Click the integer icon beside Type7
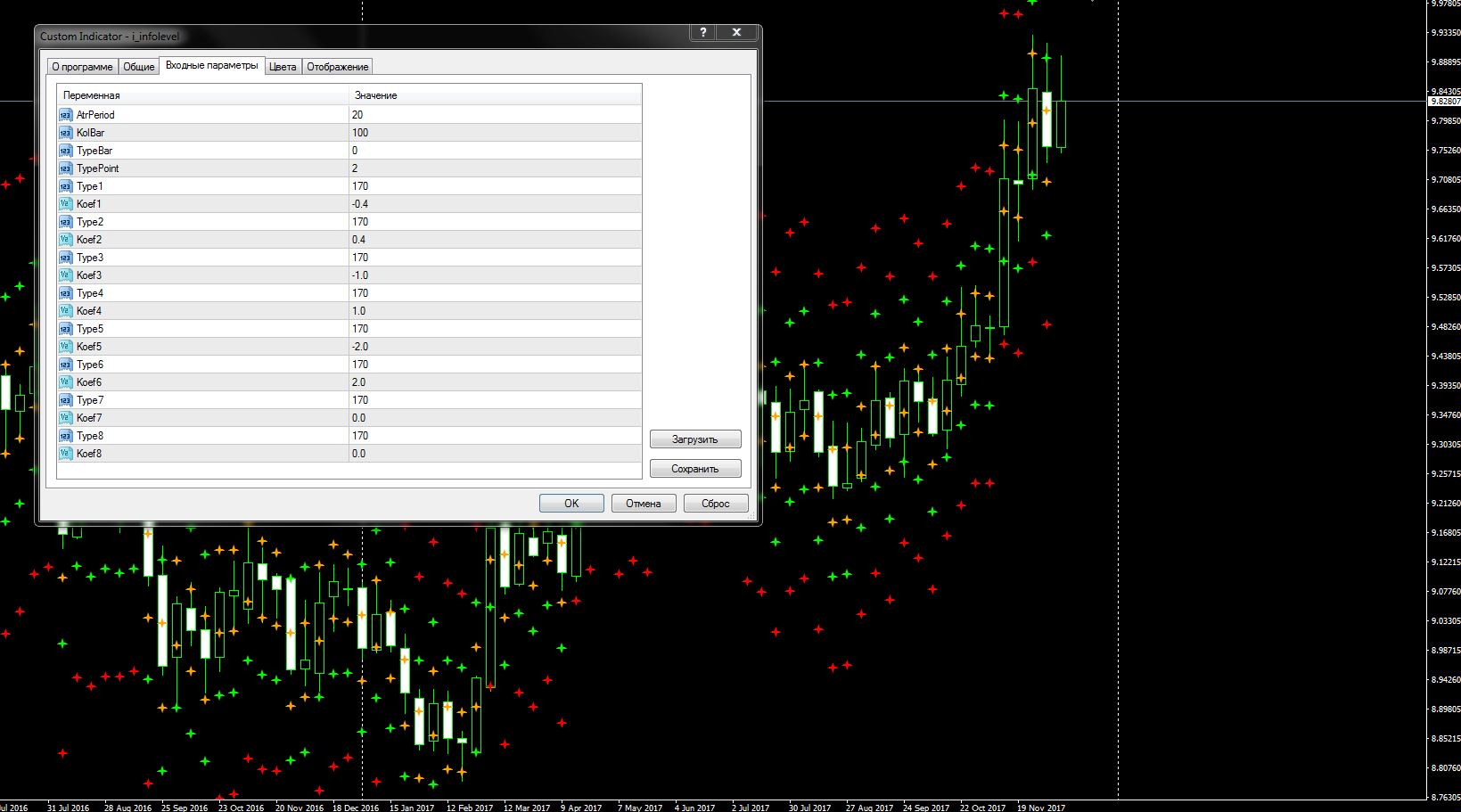1461x812 pixels. pyautogui.click(x=65, y=400)
